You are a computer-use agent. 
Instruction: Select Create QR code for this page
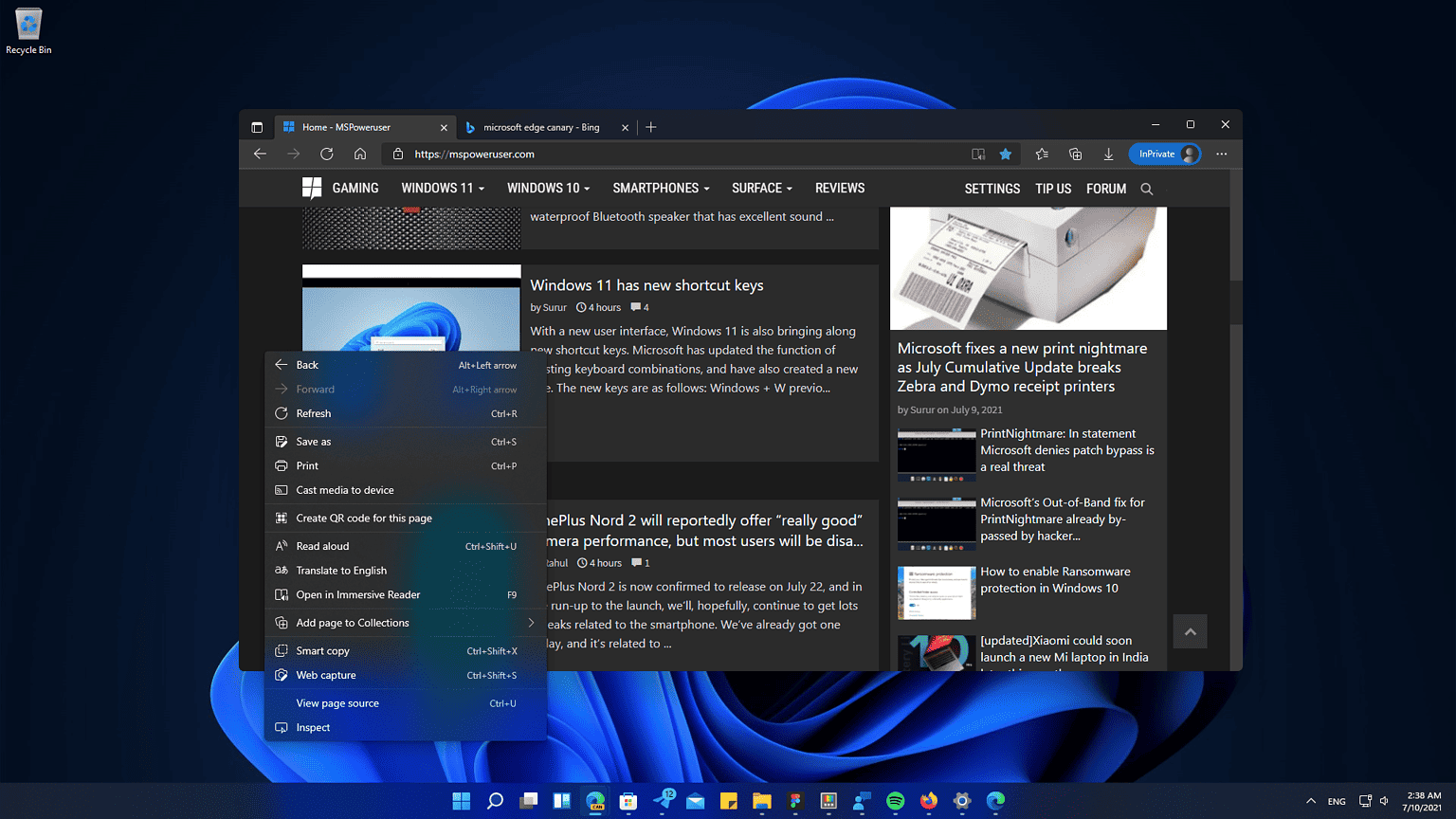[x=406, y=519]
